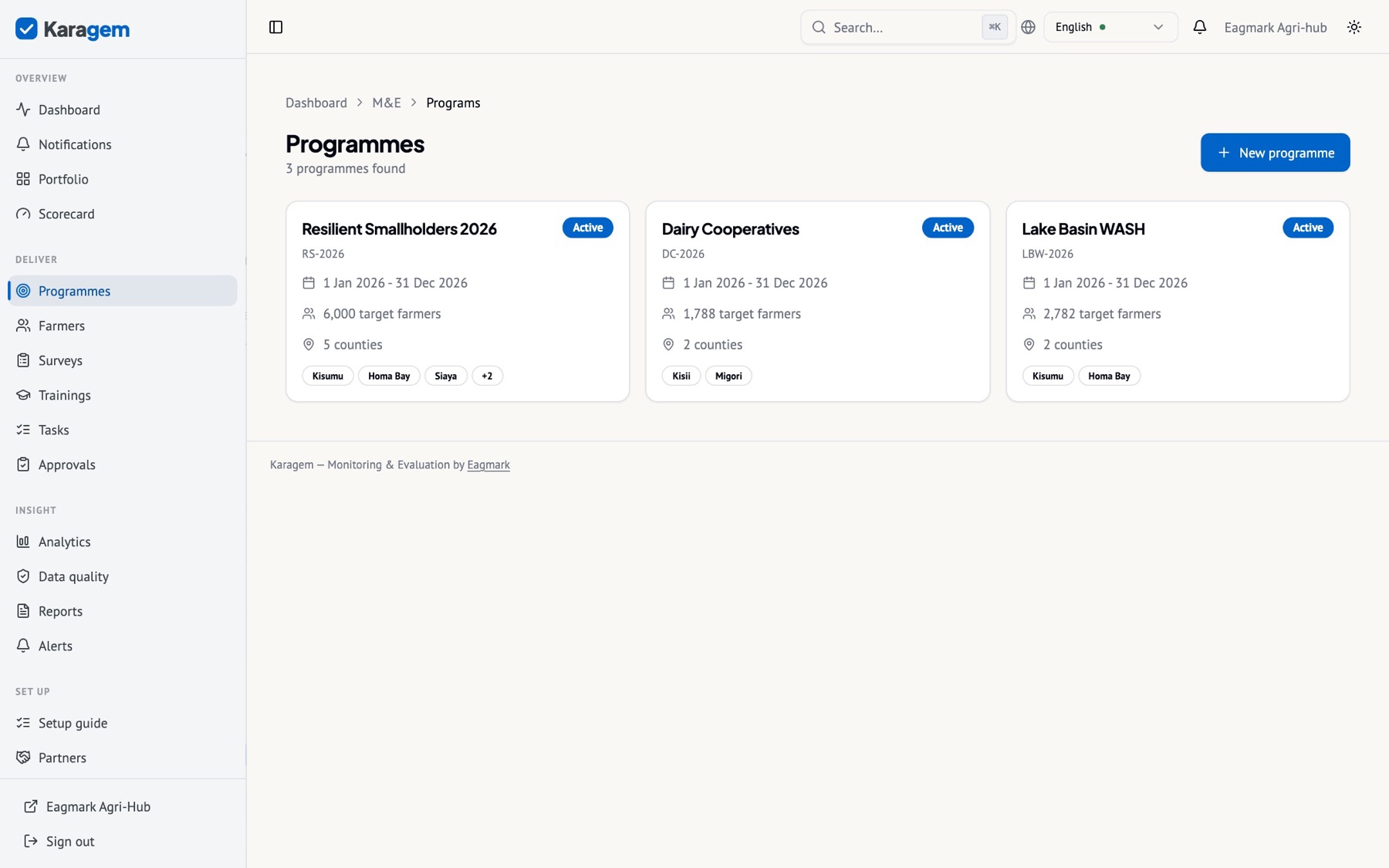Click the Eagmark Agri-hub account name
1389x868 pixels.
coord(1276,27)
